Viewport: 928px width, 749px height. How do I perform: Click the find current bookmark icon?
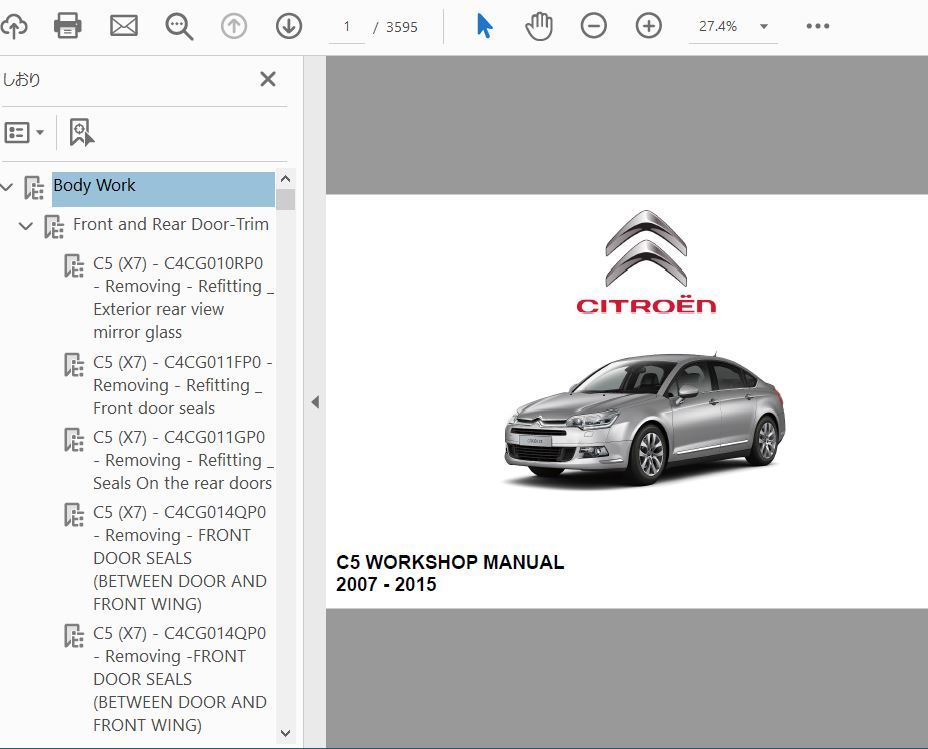81,133
